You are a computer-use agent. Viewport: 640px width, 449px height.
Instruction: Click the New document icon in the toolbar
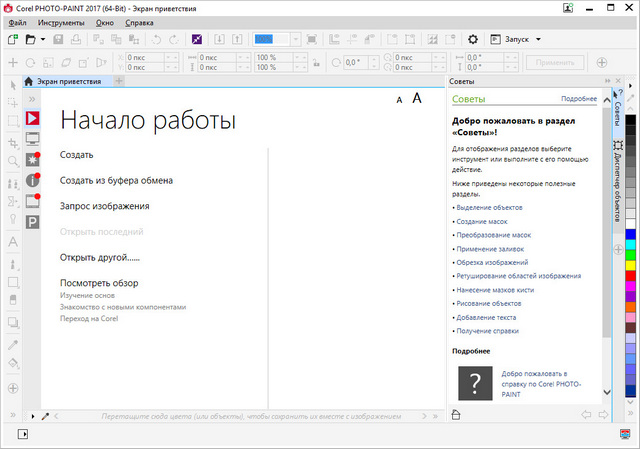pos(12,39)
